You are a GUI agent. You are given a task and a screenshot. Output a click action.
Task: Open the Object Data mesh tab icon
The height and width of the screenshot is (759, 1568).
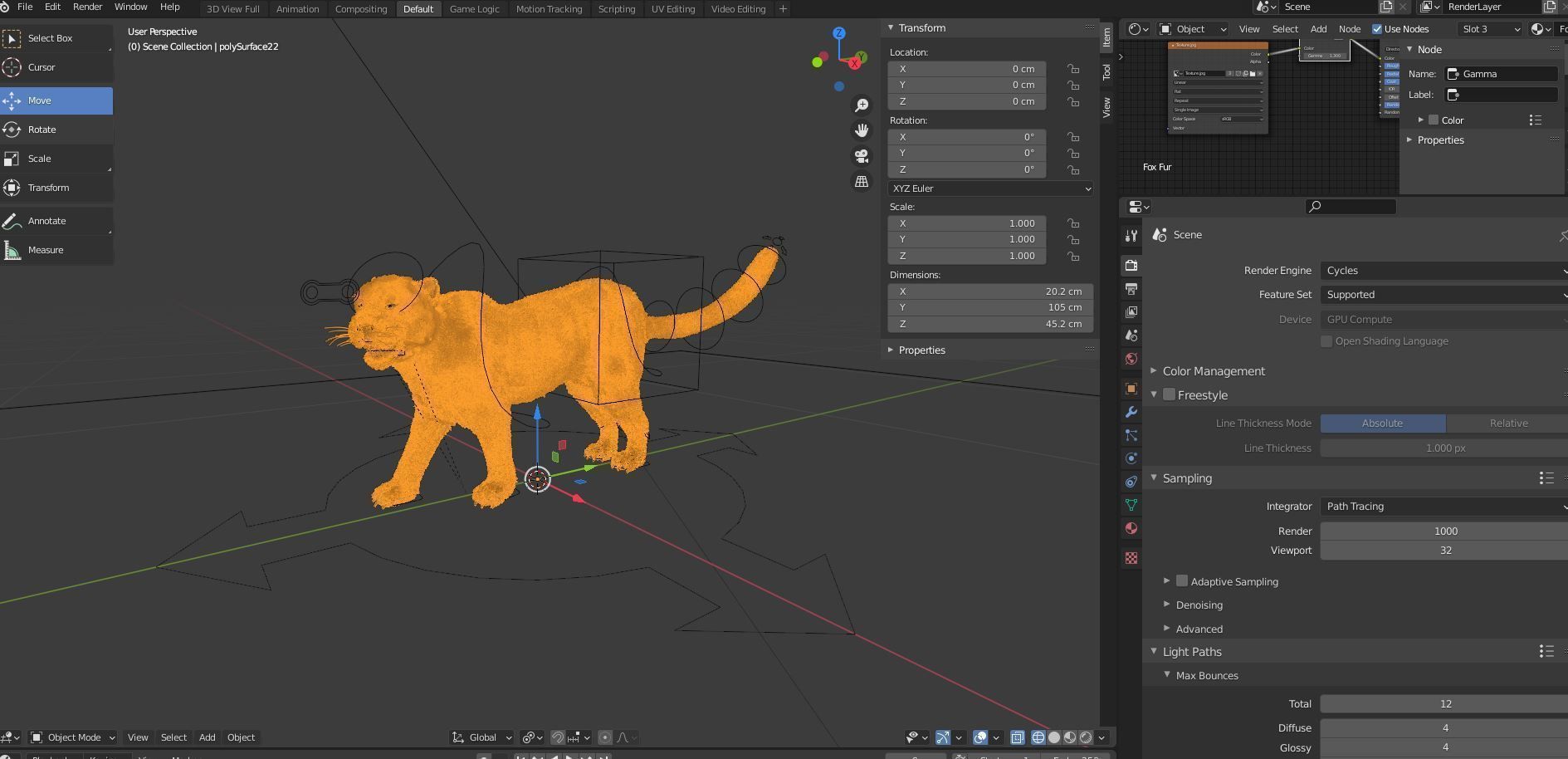point(1131,505)
